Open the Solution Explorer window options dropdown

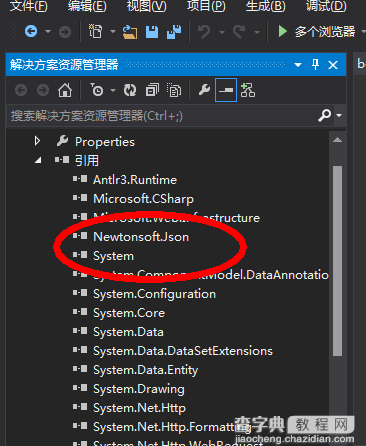point(298,65)
